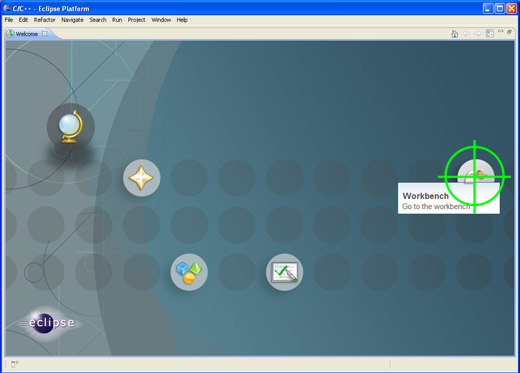Open the Help menu

click(182, 20)
